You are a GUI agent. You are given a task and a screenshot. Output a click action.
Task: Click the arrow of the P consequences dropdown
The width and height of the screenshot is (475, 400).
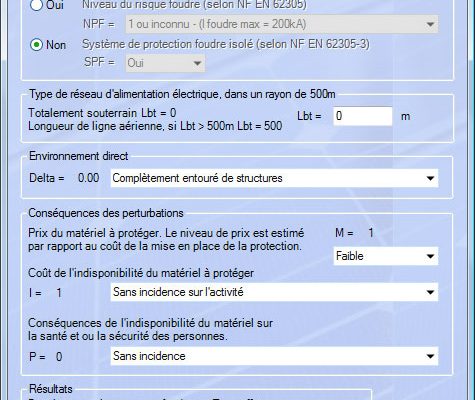430,356
